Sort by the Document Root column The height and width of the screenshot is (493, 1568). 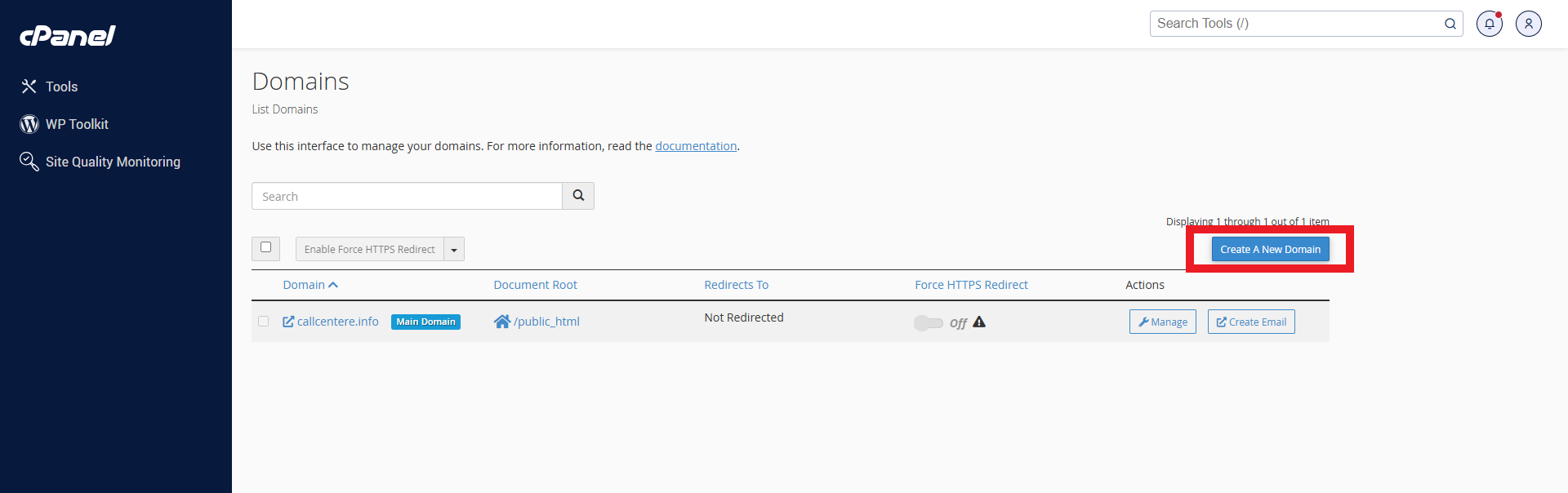point(535,285)
